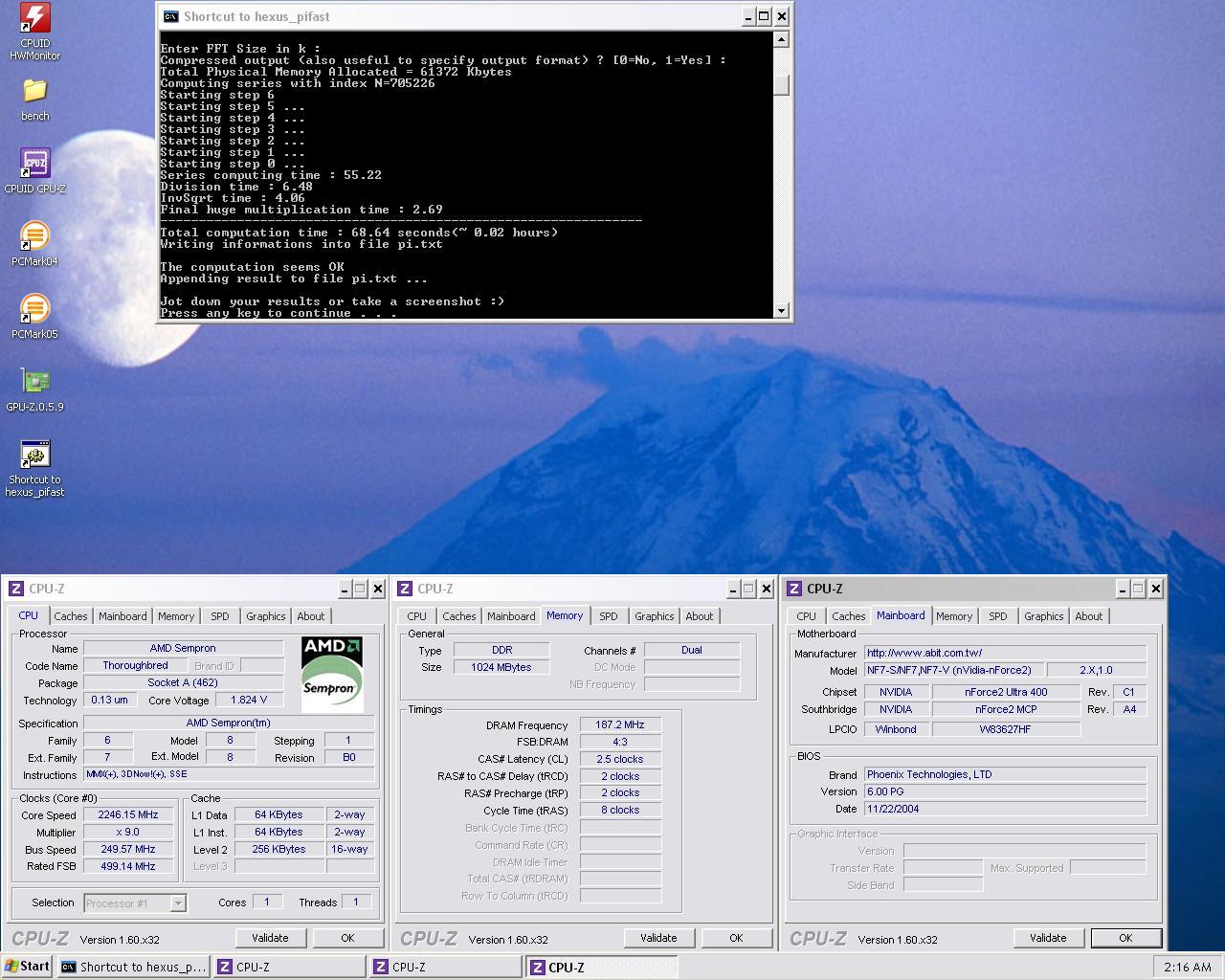The image size is (1225, 980).
Task: Click the AMD Sempron processor logo
Action: (332, 674)
